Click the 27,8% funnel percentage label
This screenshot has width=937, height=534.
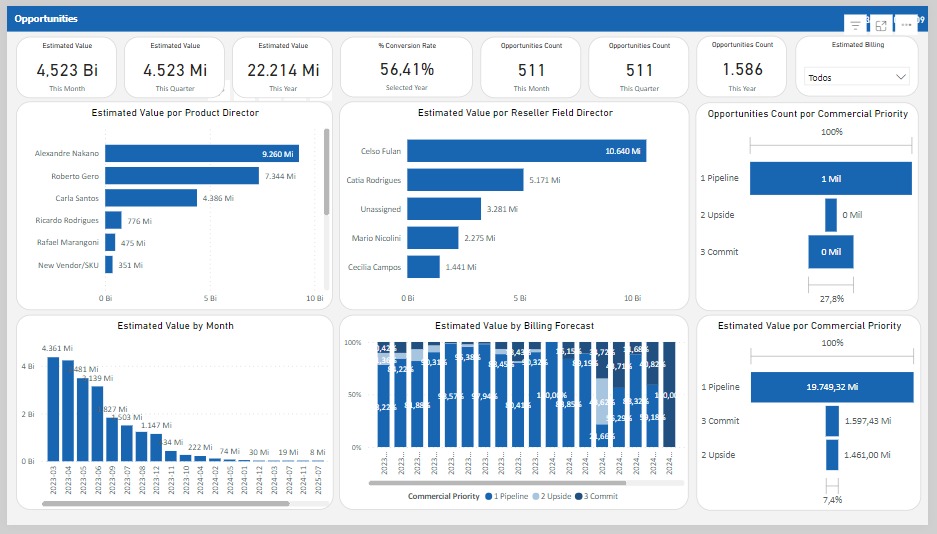pos(831,299)
